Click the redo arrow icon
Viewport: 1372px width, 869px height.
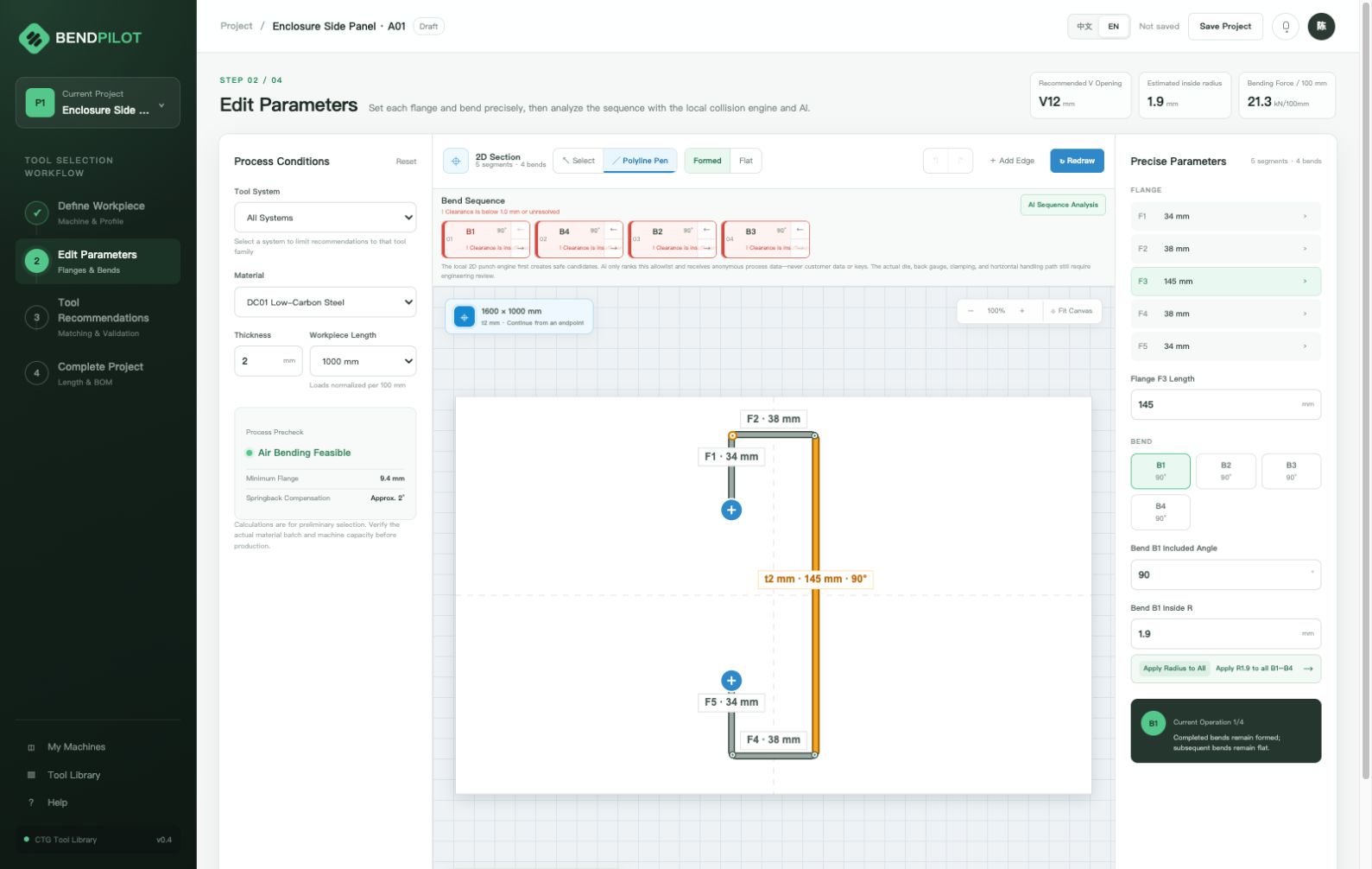pos(960,161)
